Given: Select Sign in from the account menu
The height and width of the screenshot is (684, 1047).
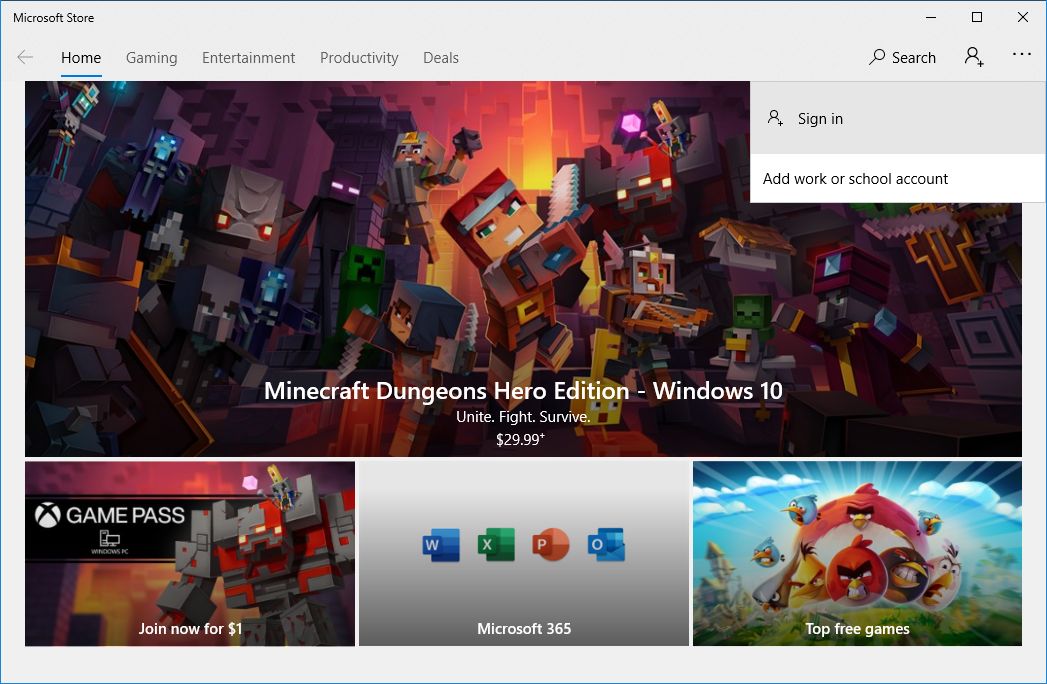Looking at the screenshot, I should 819,118.
